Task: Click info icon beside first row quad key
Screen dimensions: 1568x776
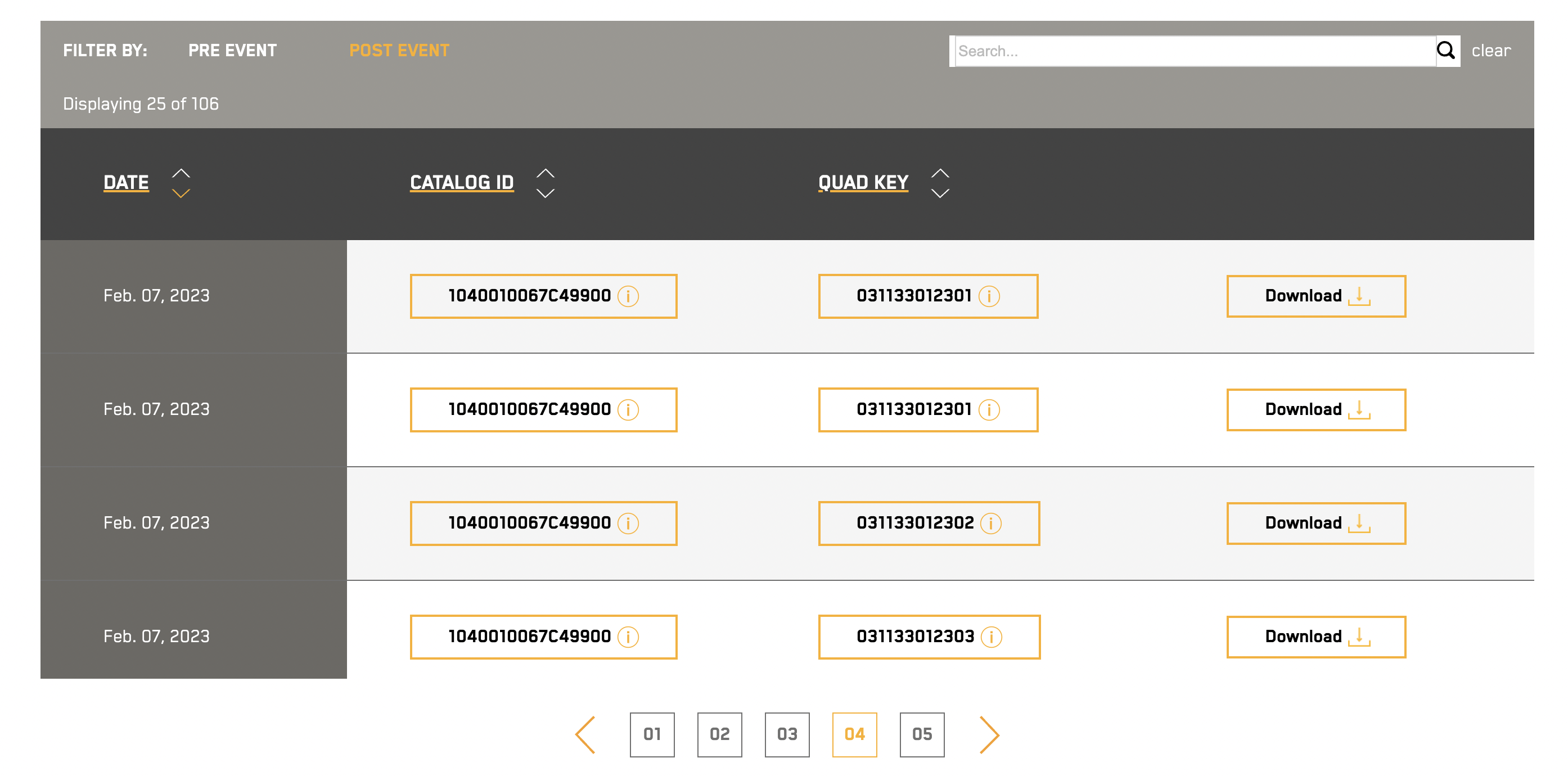Action: [x=989, y=296]
